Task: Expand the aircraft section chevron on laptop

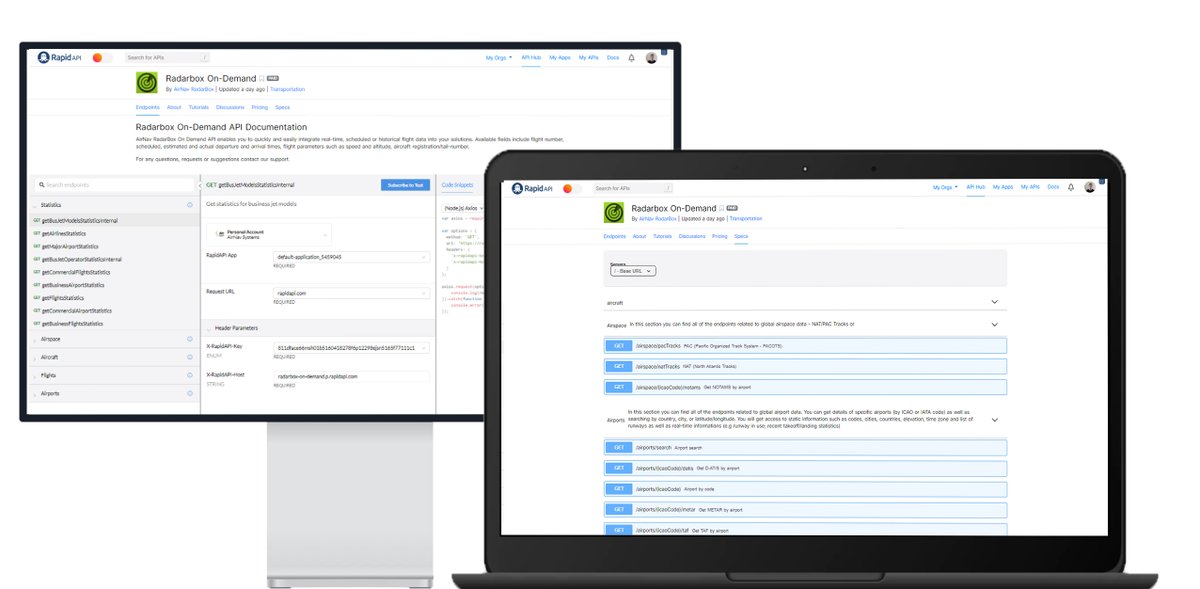Action: point(994,301)
